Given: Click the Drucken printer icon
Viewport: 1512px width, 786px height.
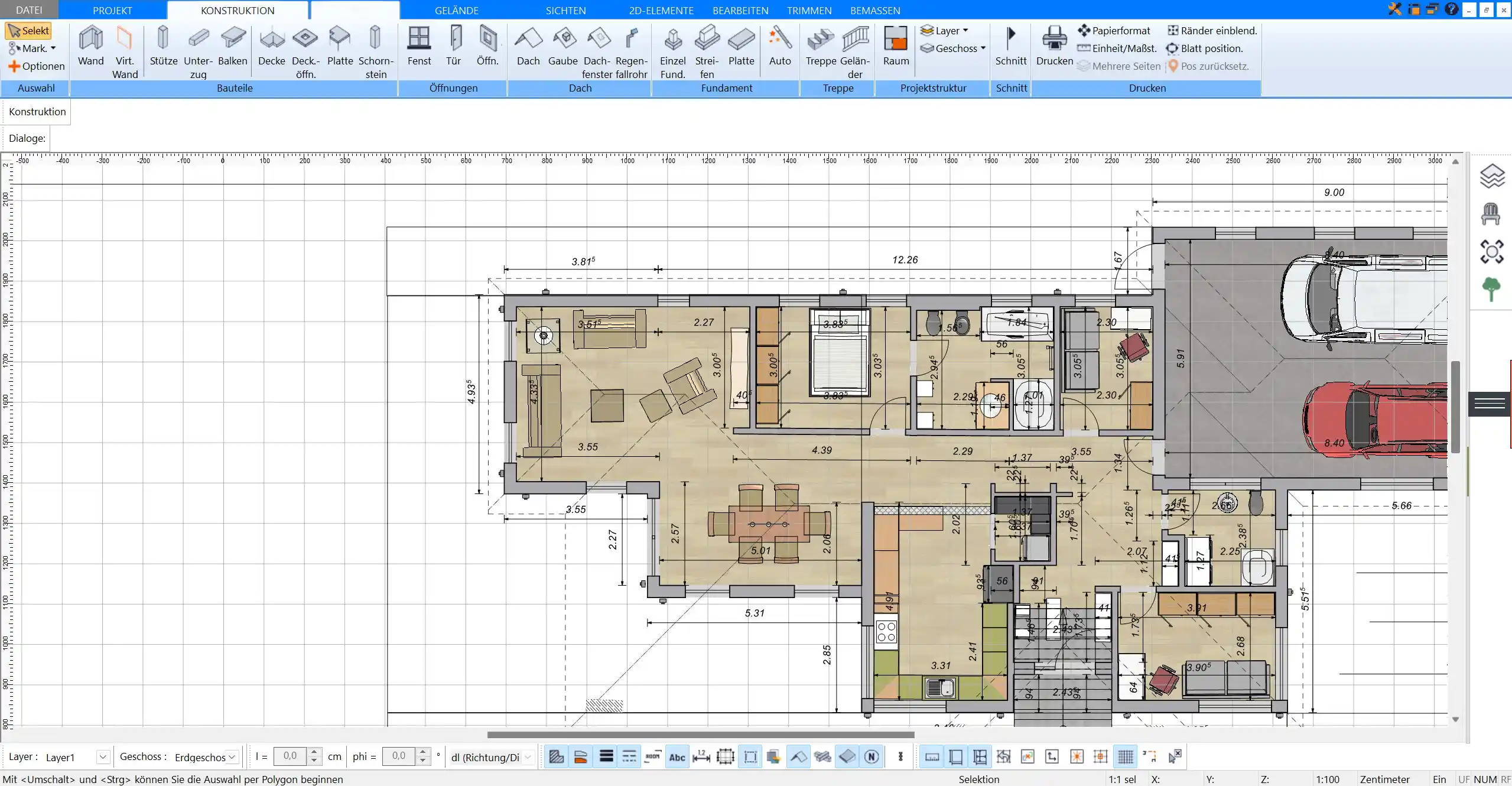Looking at the screenshot, I should pos(1054,38).
